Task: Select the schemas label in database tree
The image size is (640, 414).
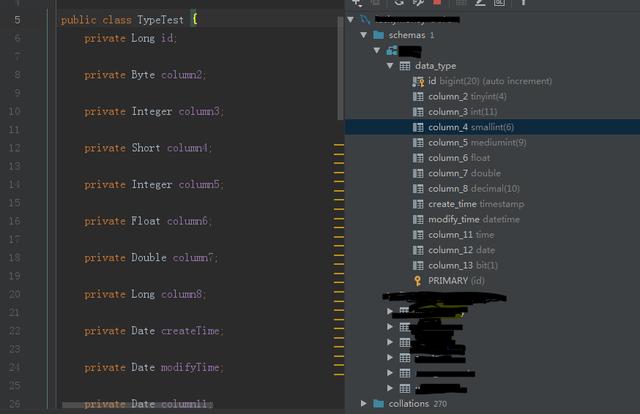Action: click(x=407, y=35)
